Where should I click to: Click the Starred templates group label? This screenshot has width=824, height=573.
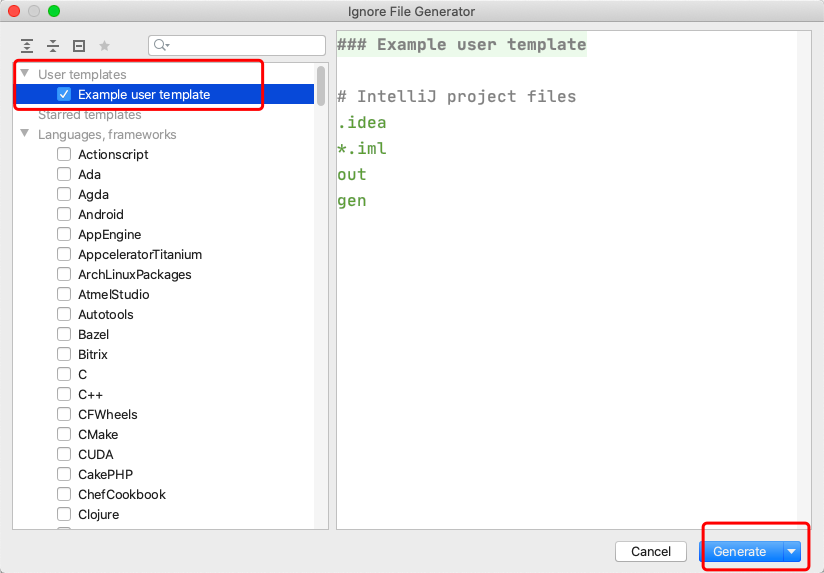[x=89, y=115]
